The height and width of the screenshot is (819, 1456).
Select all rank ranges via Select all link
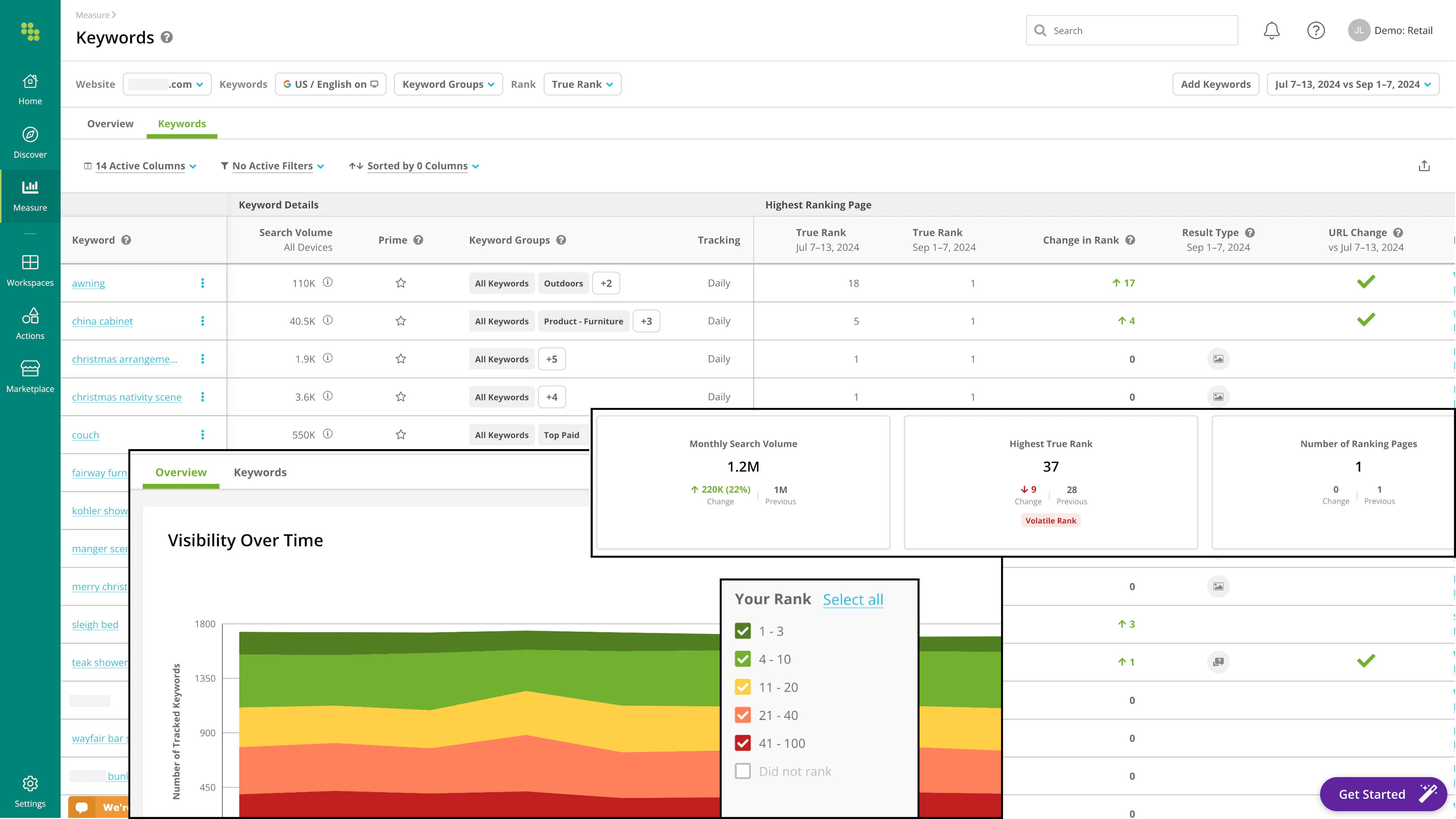coord(852,599)
